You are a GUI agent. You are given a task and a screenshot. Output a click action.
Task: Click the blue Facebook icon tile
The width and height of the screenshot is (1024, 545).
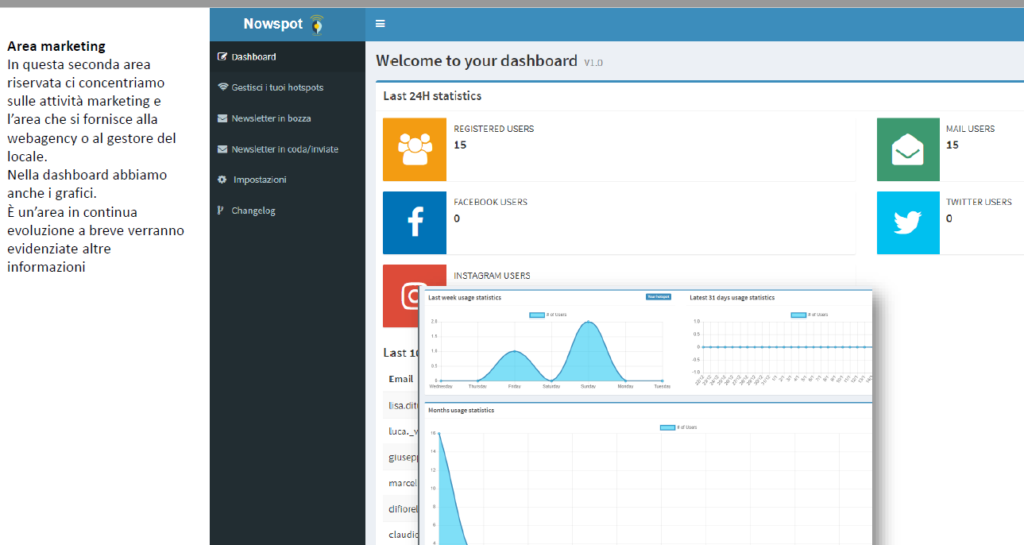tap(414, 223)
